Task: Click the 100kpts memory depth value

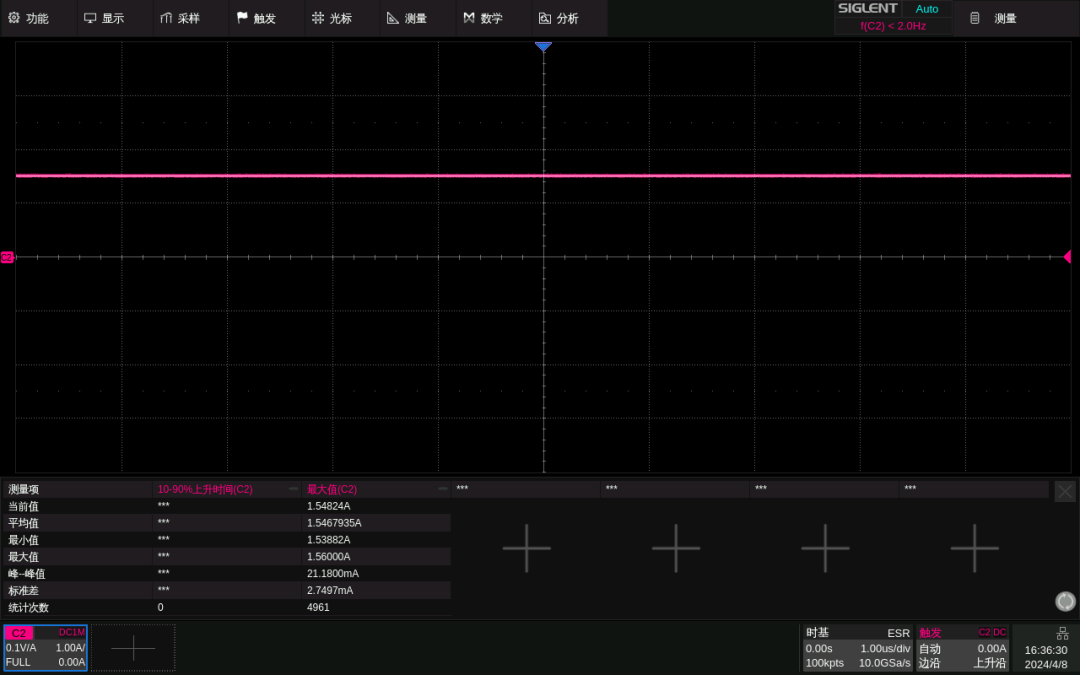Action: (824, 663)
